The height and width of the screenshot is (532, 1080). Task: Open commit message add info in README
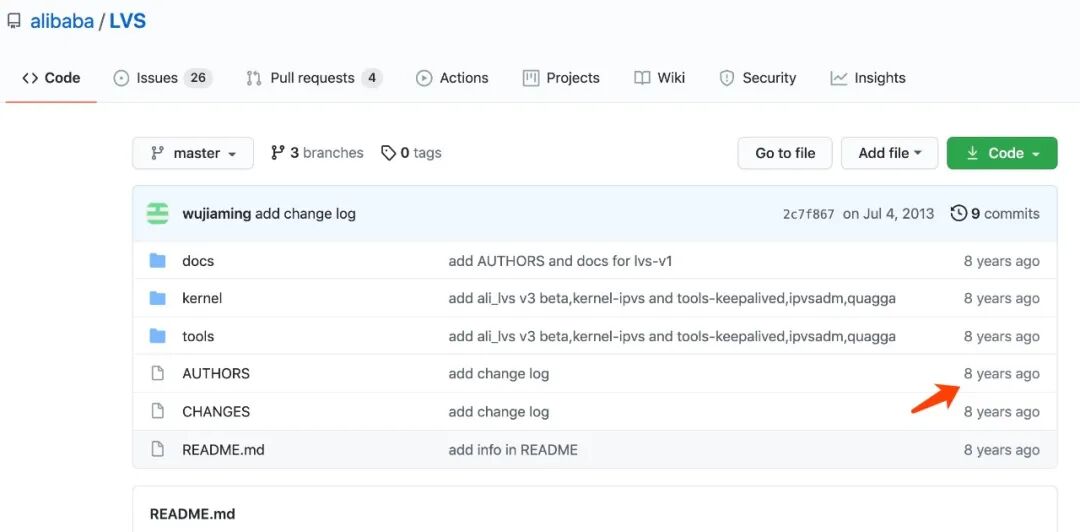click(x=513, y=450)
